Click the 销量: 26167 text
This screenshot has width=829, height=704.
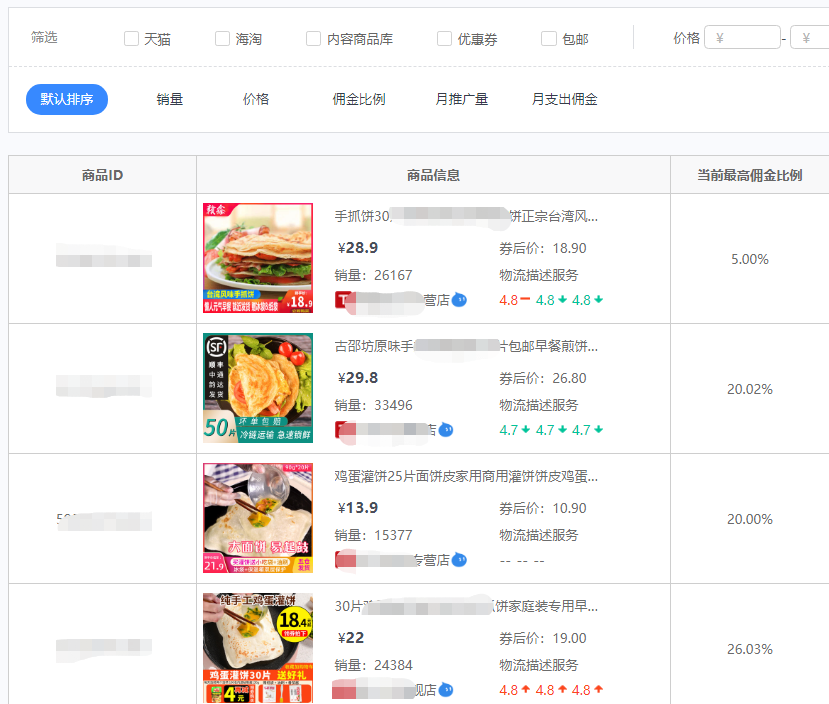[x=373, y=275]
